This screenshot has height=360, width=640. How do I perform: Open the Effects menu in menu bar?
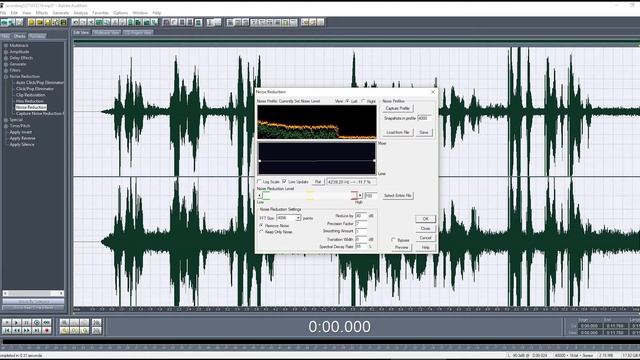[x=42, y=13]
